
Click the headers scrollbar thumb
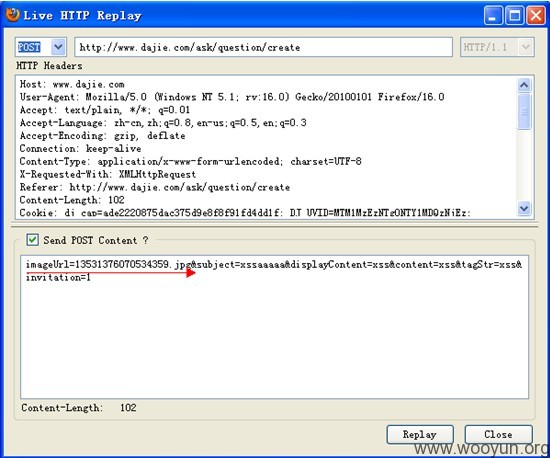coord(524,111)
